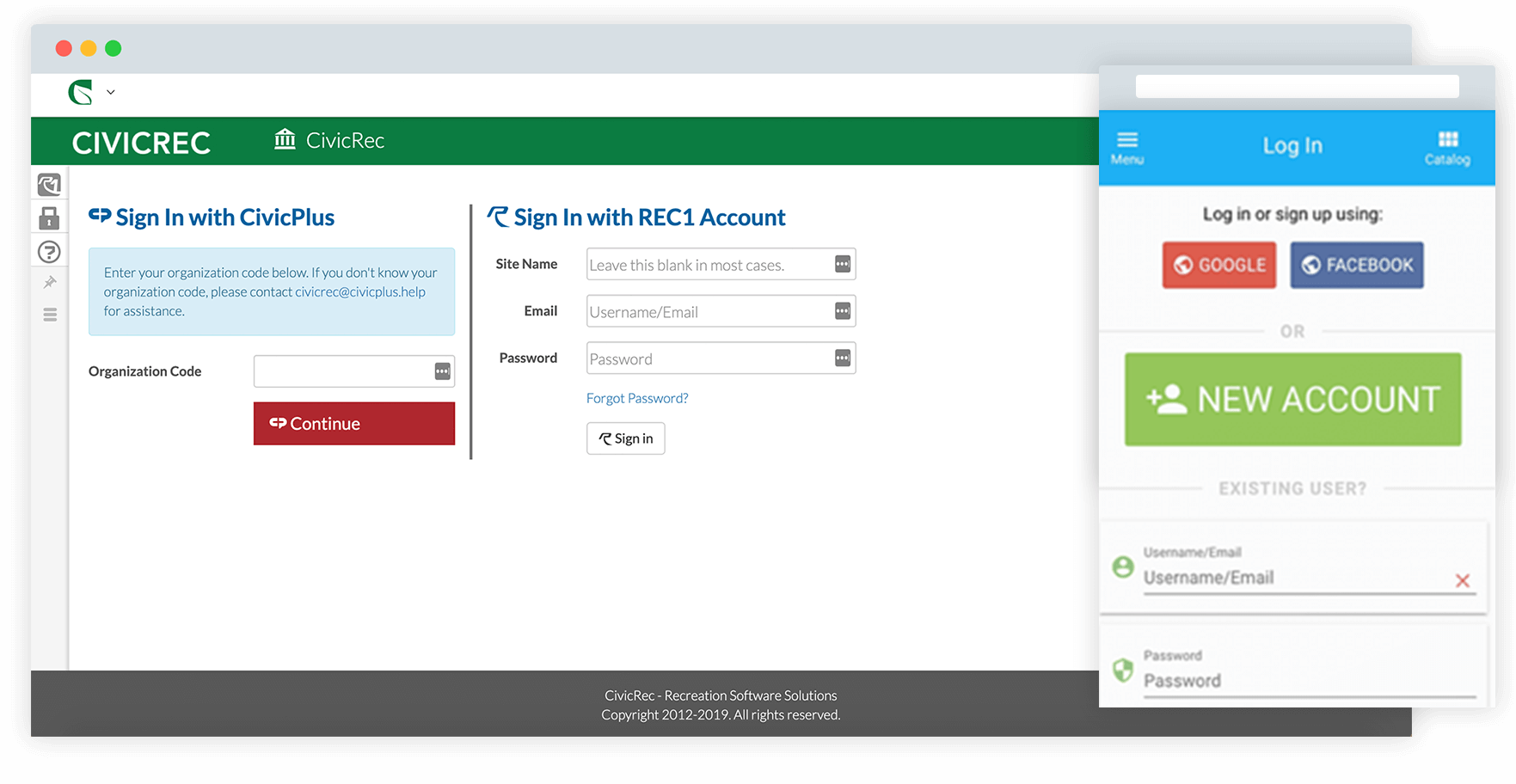
Task: Expand the dropdown arrow beside the logo
Action: pyautogui.click(x=111, y=92)
